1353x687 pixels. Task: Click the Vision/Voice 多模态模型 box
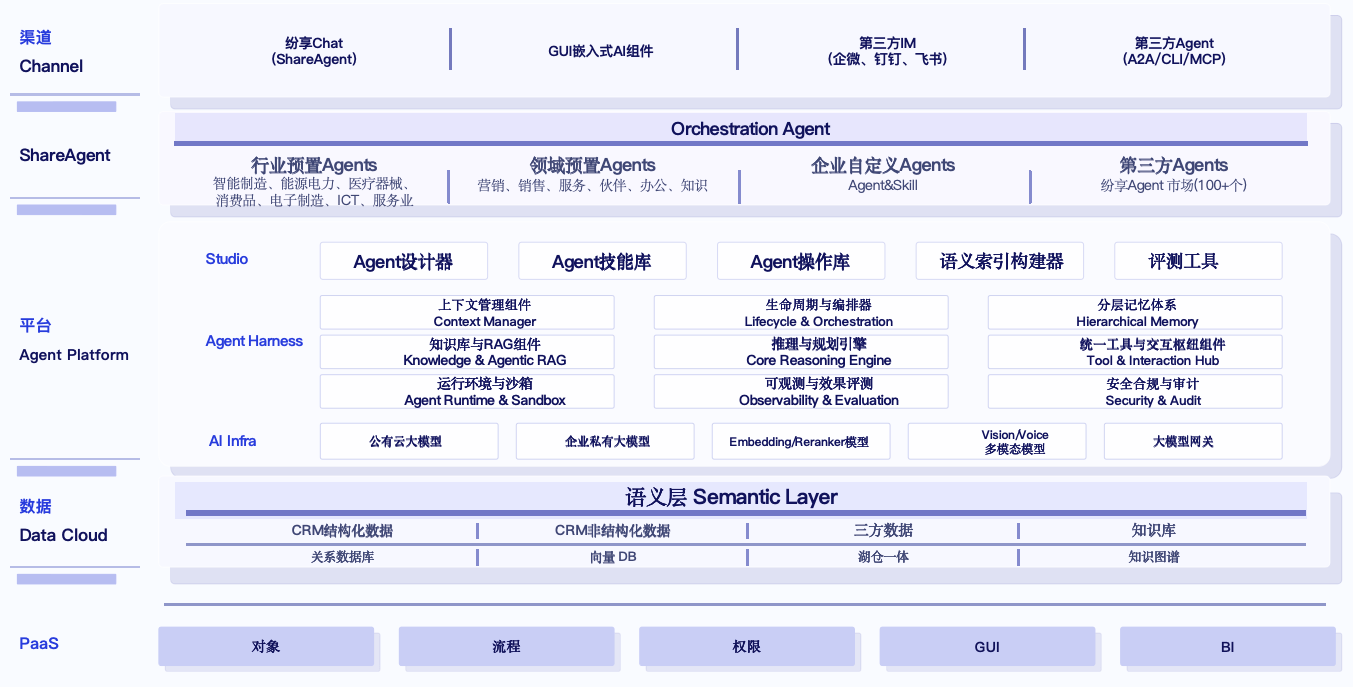997,441
